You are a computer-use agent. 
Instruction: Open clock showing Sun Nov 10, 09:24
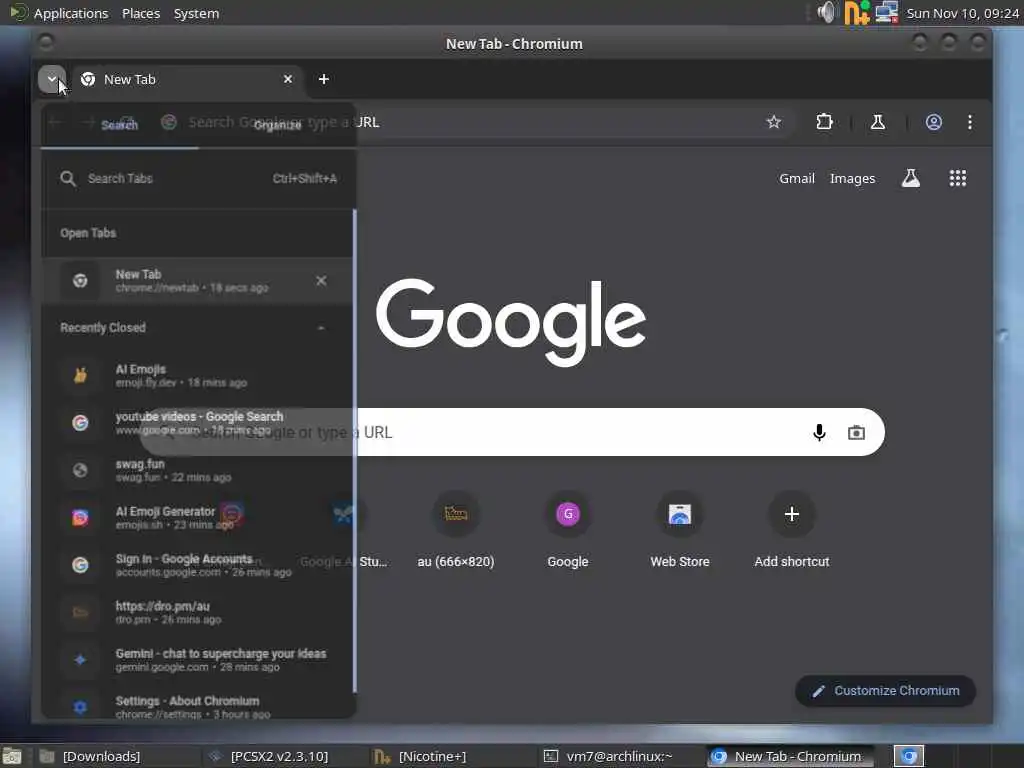click(x=963, y=13)
